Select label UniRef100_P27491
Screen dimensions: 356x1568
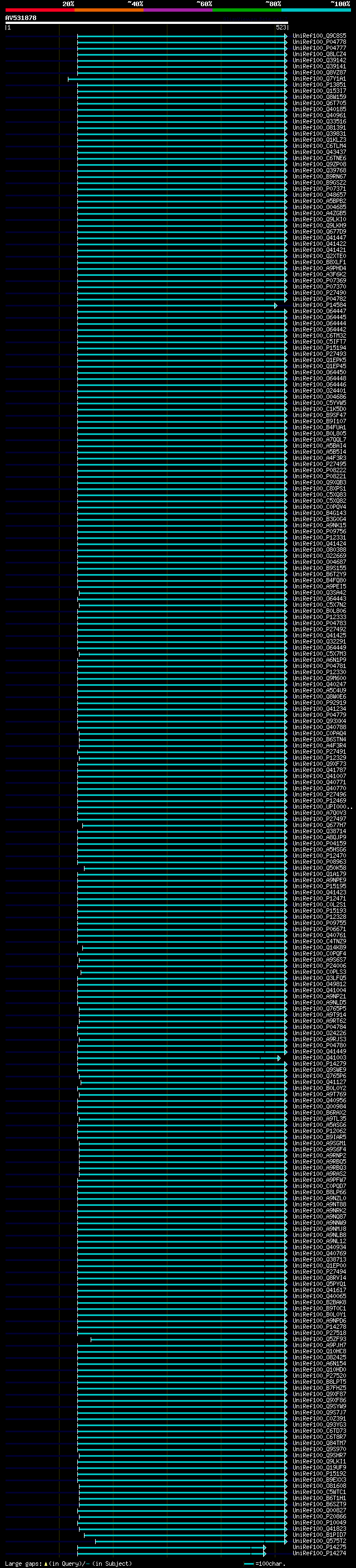point(319,752)
